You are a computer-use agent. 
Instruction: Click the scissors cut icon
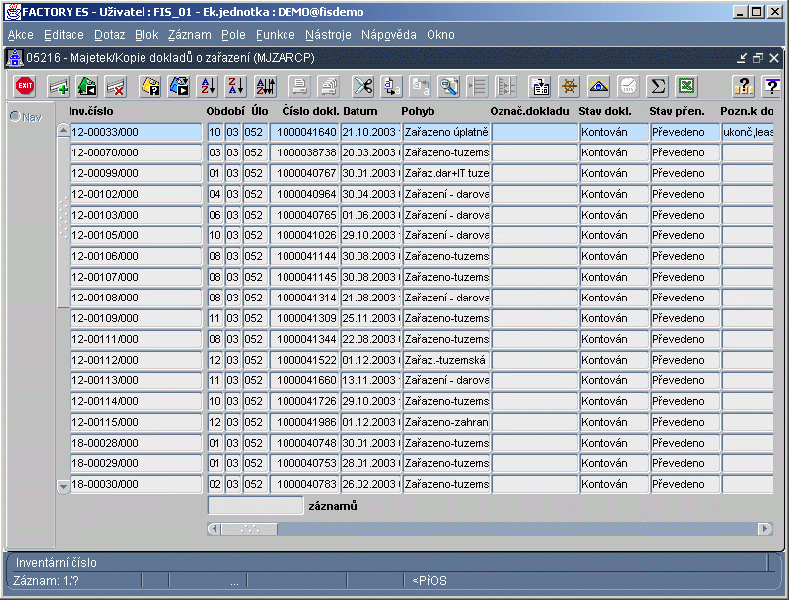coord(363,86)
